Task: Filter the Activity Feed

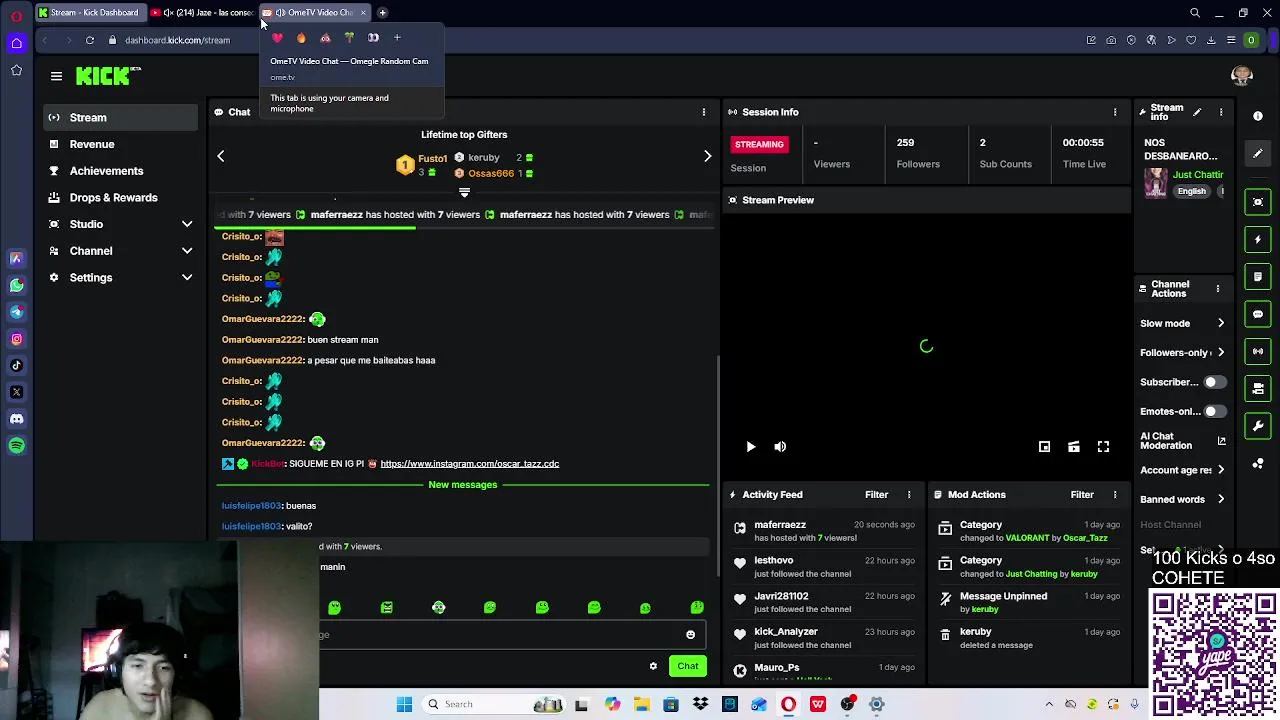Action: (x=876, y=494)
